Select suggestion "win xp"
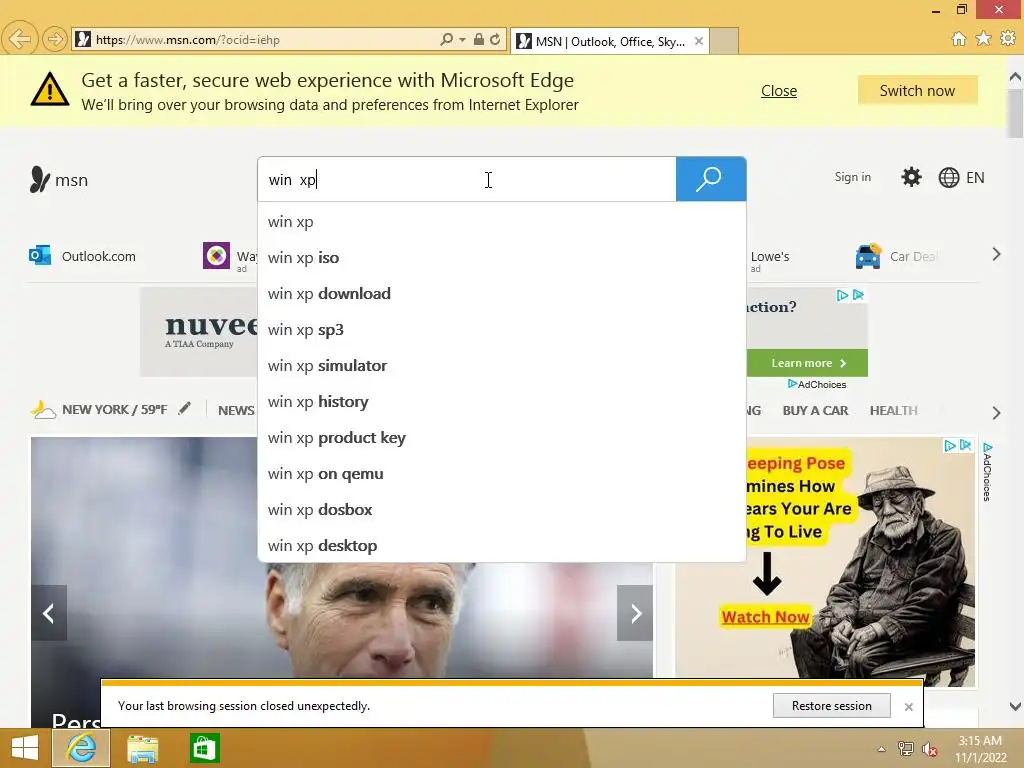 click(502, 222)
